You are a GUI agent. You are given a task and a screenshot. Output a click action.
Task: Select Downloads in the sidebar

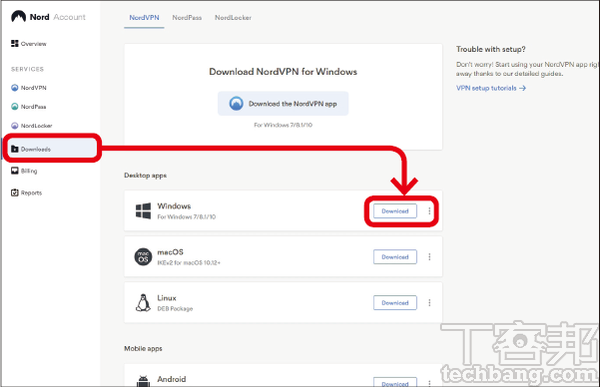pyautogui.click(x=52, y=149)
